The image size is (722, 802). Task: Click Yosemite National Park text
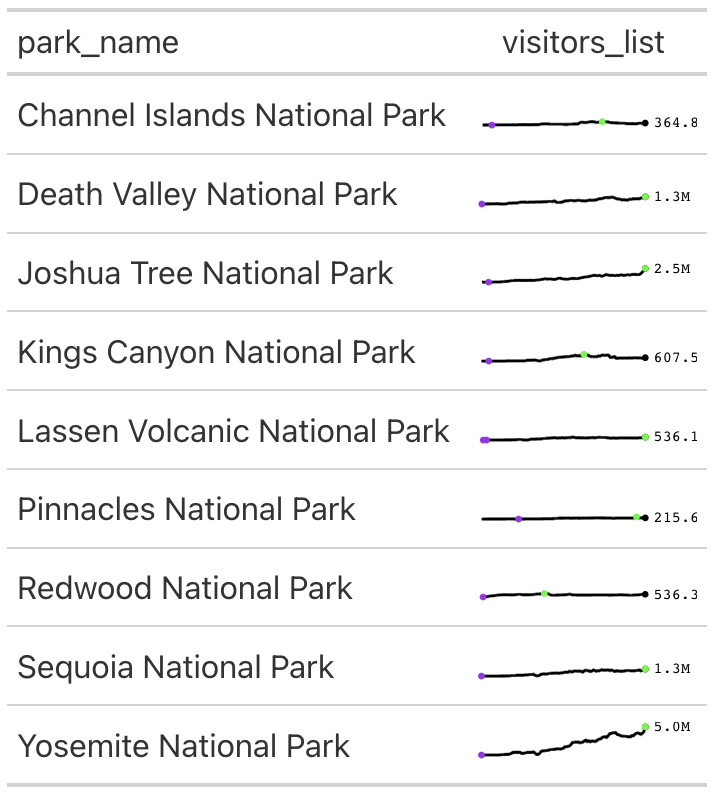(184, 746)
